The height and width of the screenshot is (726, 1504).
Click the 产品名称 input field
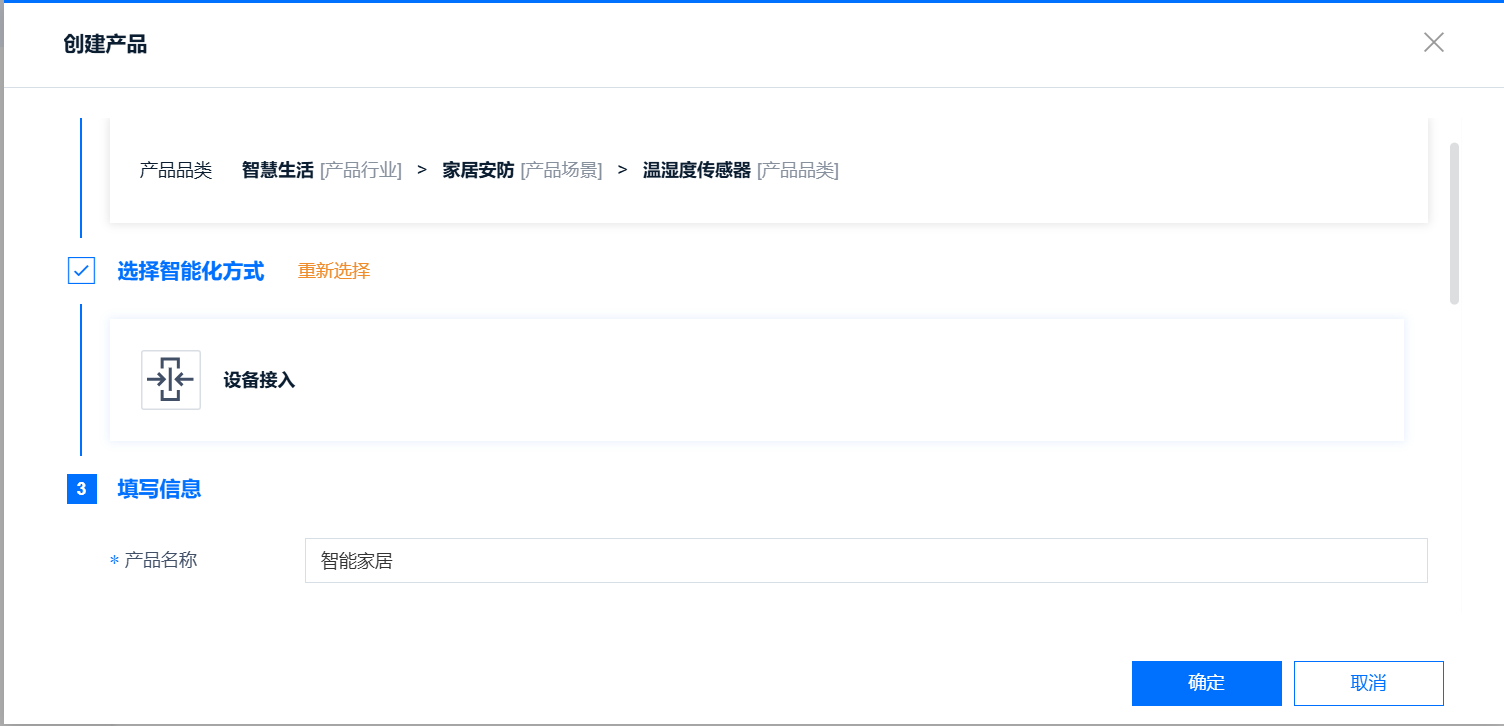[866, 561]
